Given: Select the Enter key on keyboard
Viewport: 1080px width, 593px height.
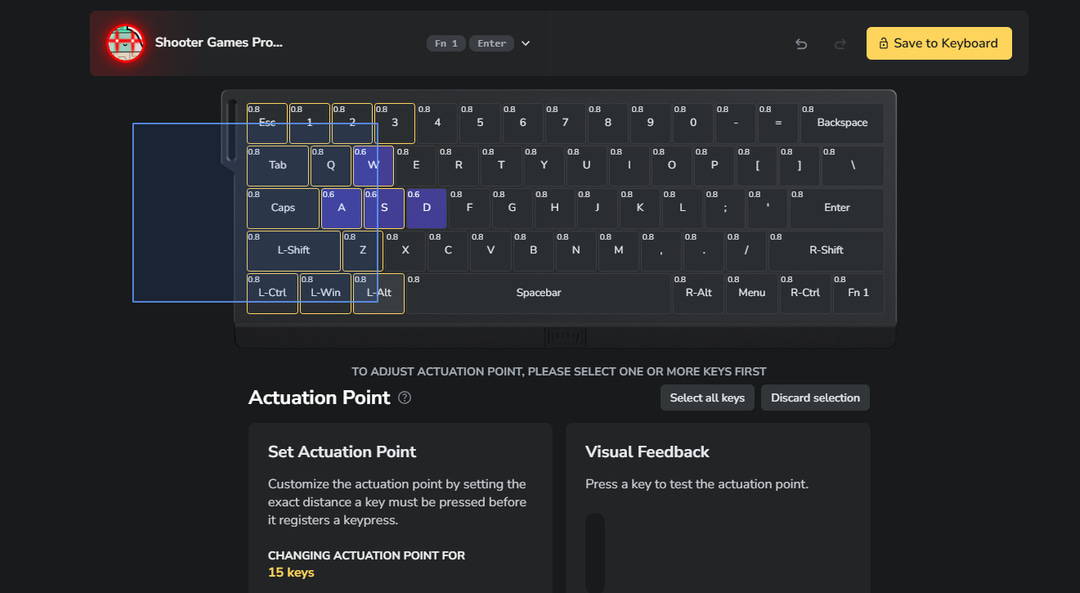Looking at the screenshot, I should pos(836,208).
